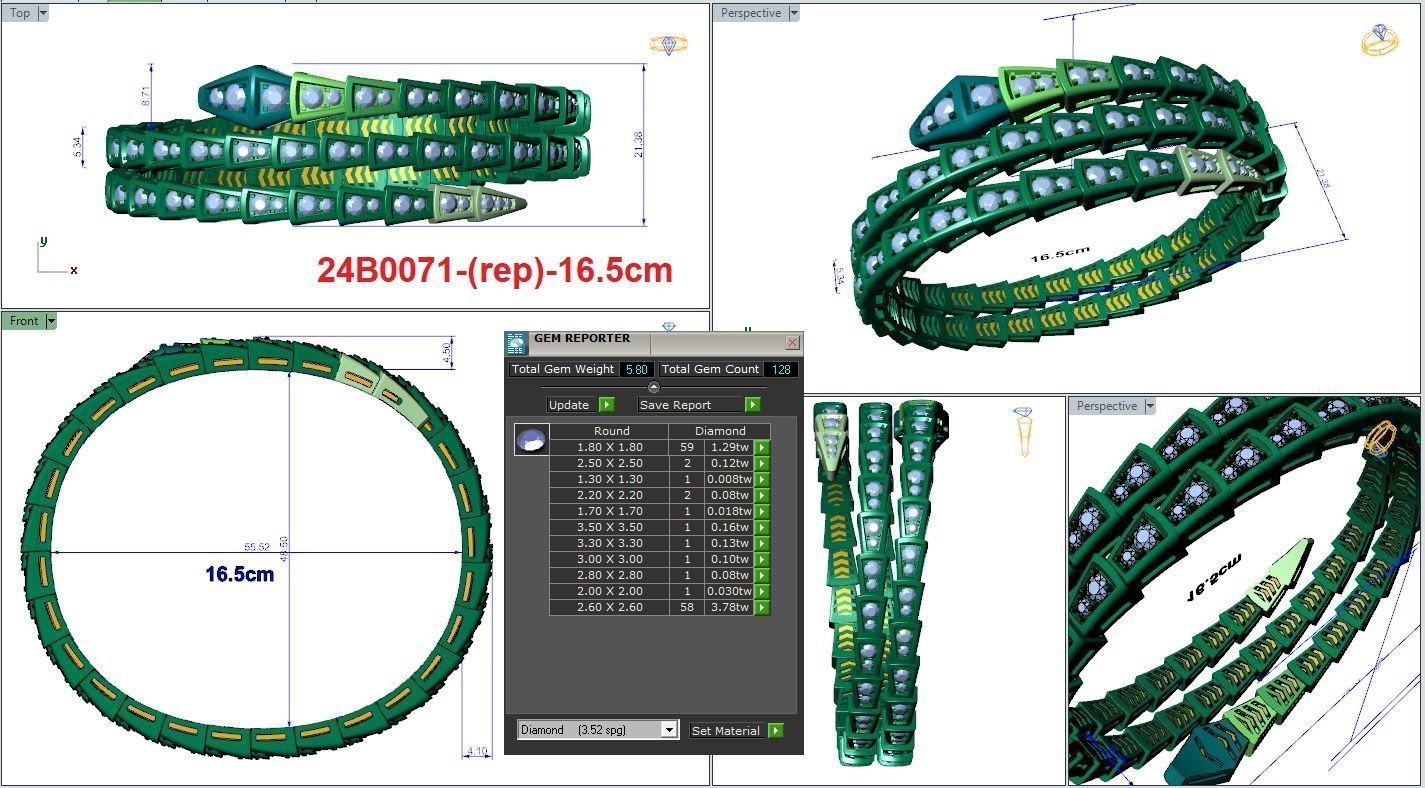1425x788 pixels.
Task: Click the Save Report green arrow
Action: [752, 405]
